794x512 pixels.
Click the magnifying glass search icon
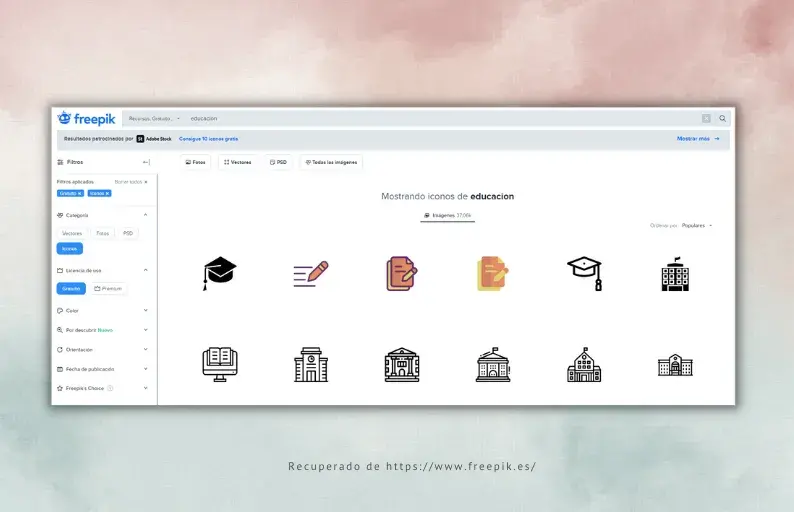coord(723,119)
